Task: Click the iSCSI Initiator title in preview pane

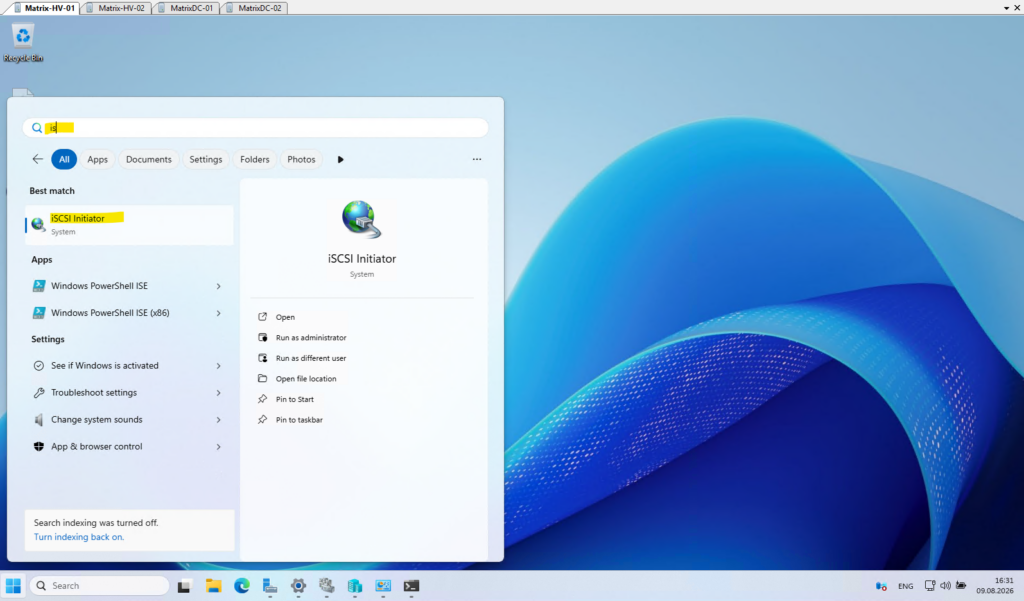Action: (362, 259)
